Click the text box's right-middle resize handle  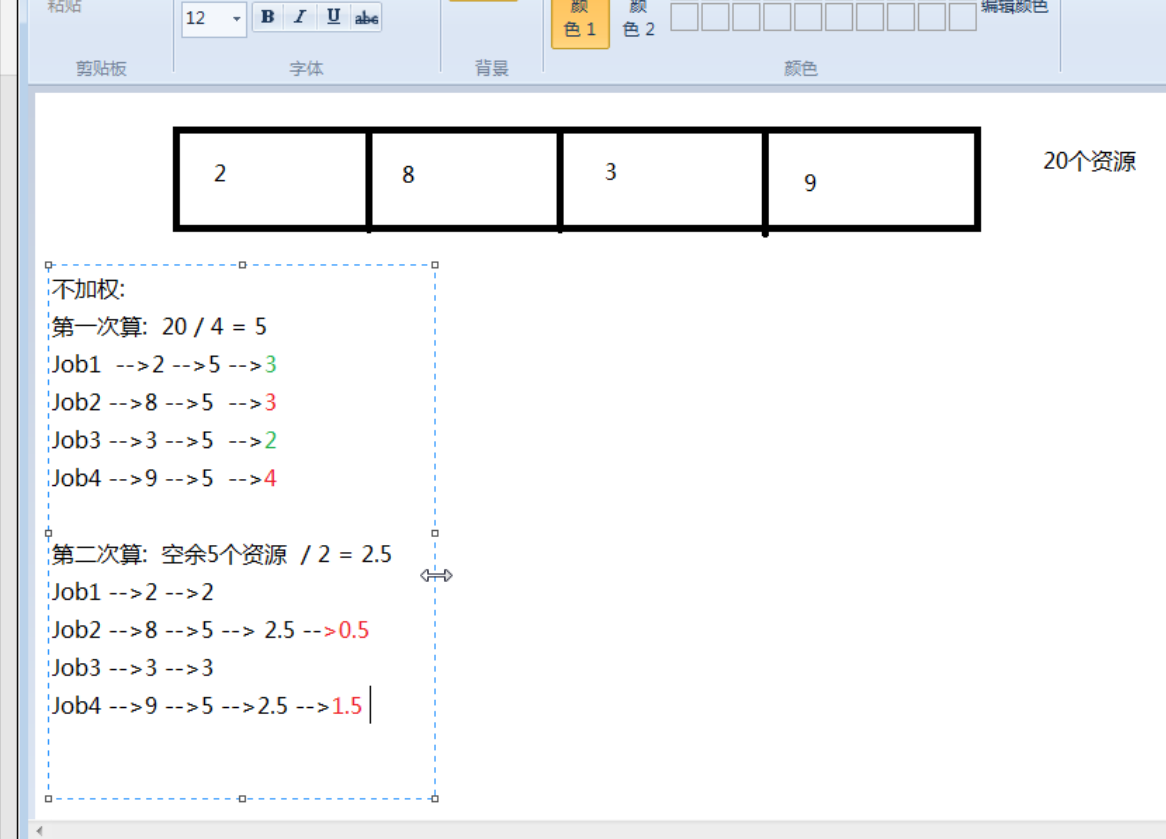[435, 533]
